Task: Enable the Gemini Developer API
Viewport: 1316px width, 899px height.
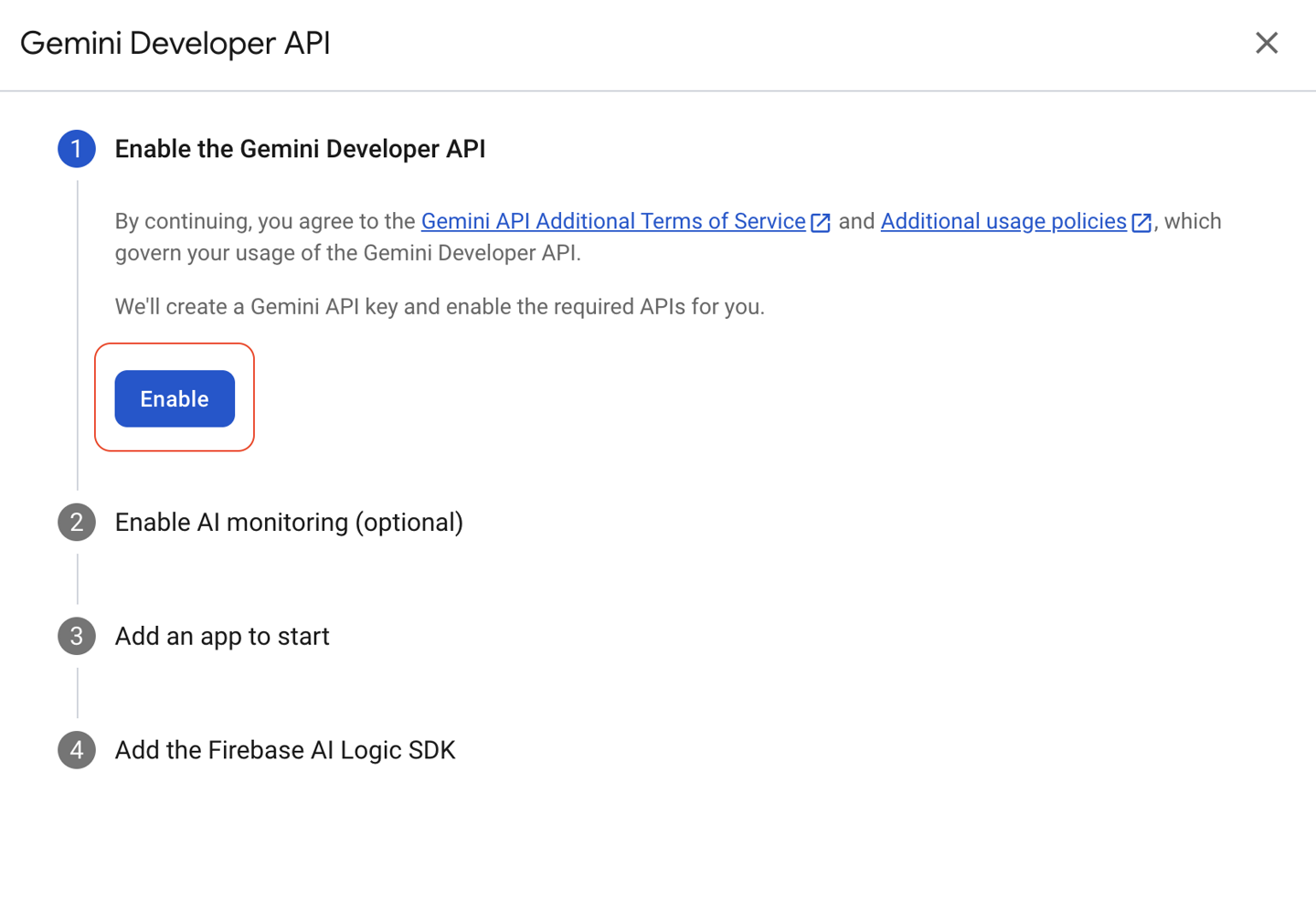Action: pyautogui.click(x=174, y=398)
